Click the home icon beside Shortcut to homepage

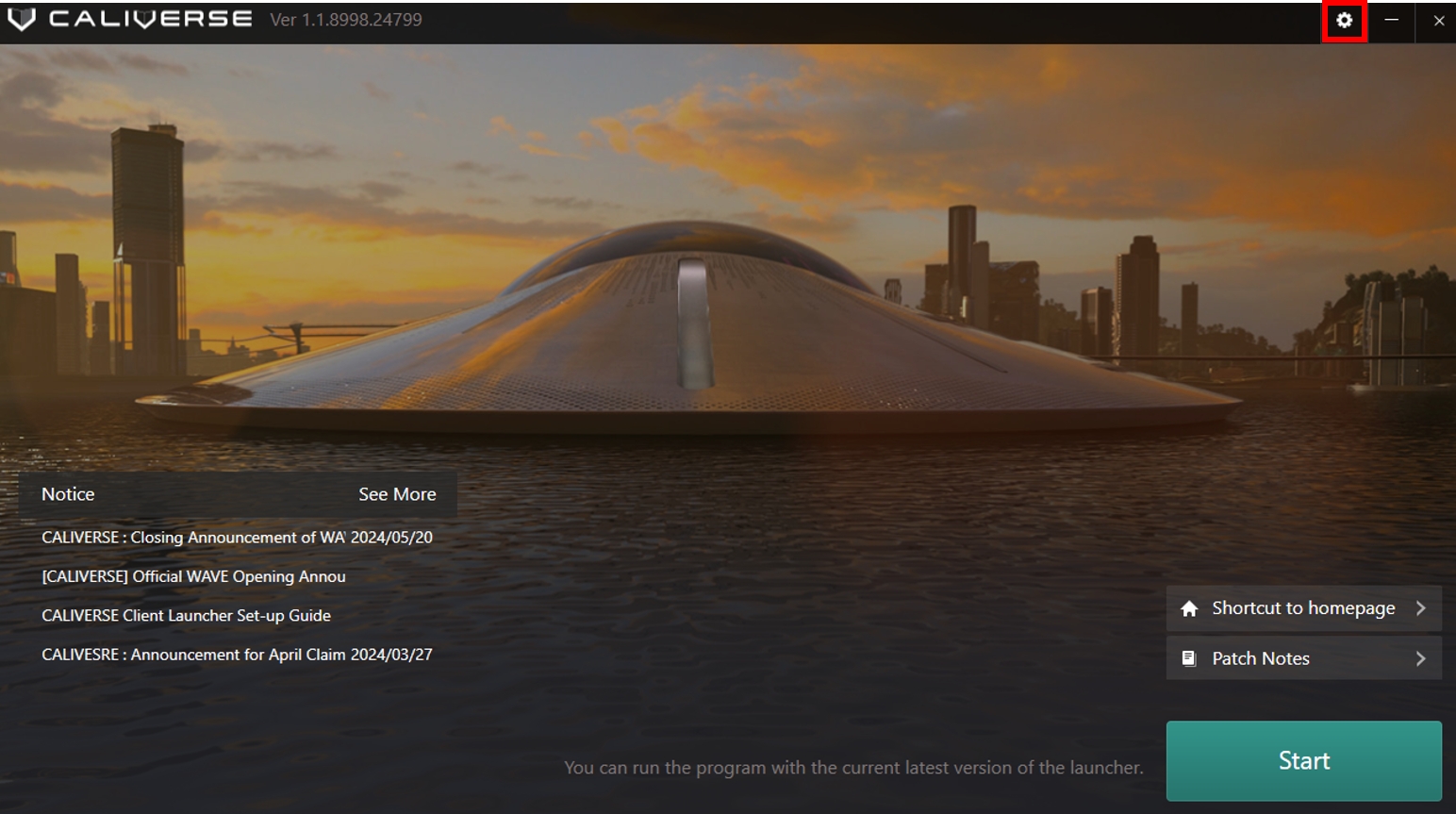click(x=1189, y=608)
